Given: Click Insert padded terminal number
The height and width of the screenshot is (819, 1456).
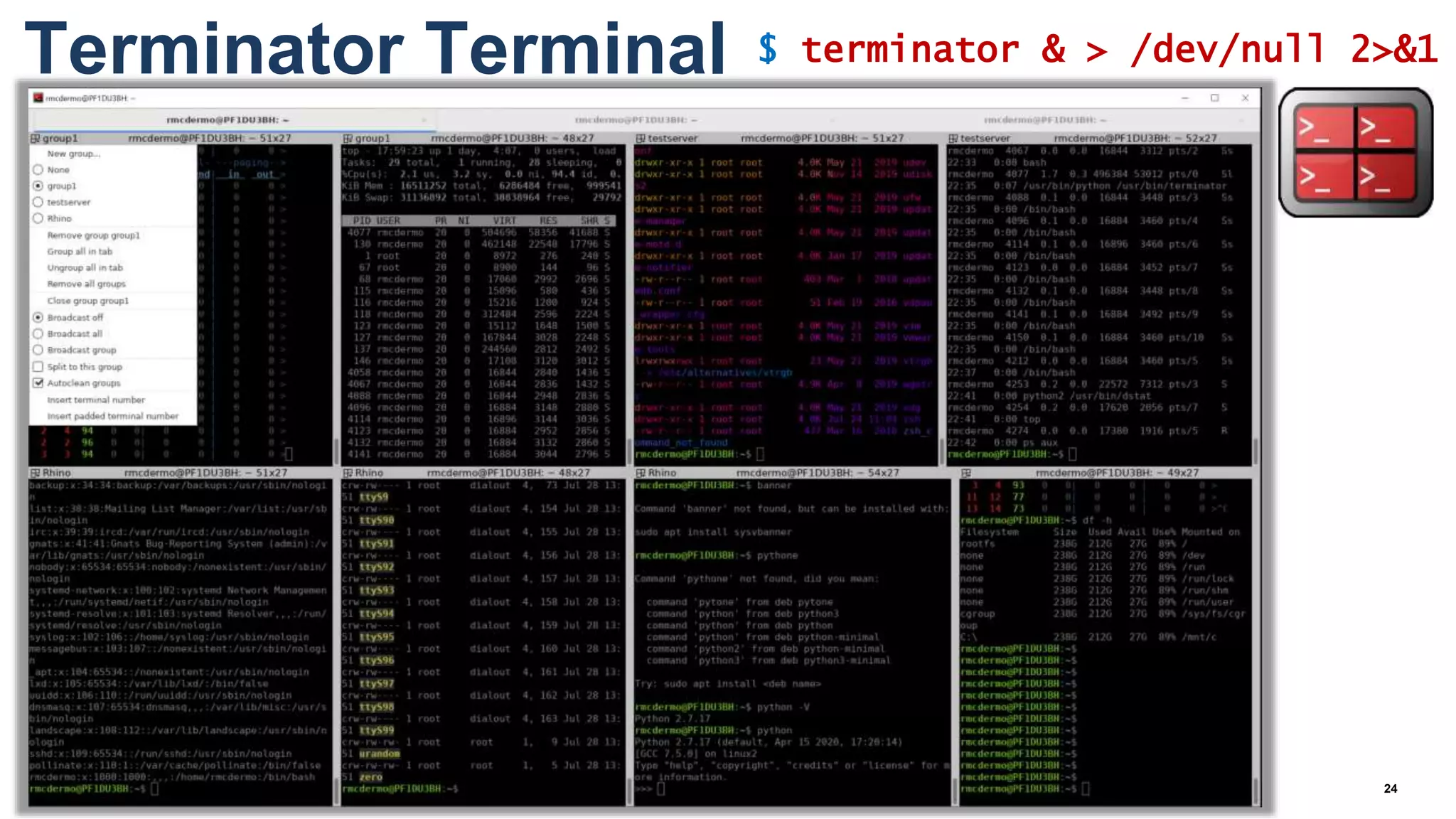Looking at the screenshot, I should click(x=113, y=417).
